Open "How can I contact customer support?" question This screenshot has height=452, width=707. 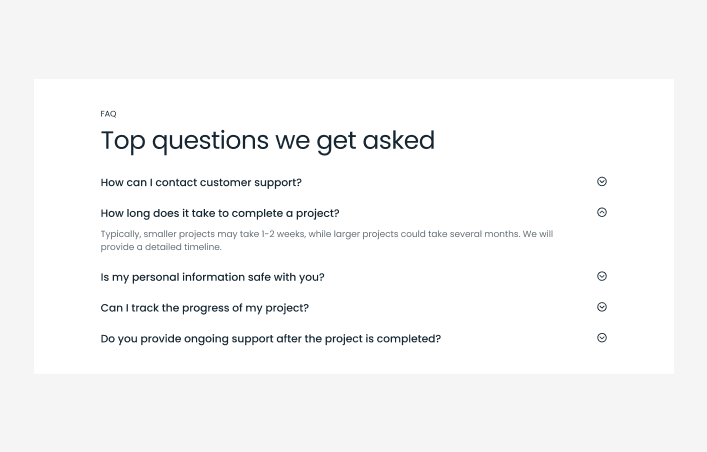[201, 183]
